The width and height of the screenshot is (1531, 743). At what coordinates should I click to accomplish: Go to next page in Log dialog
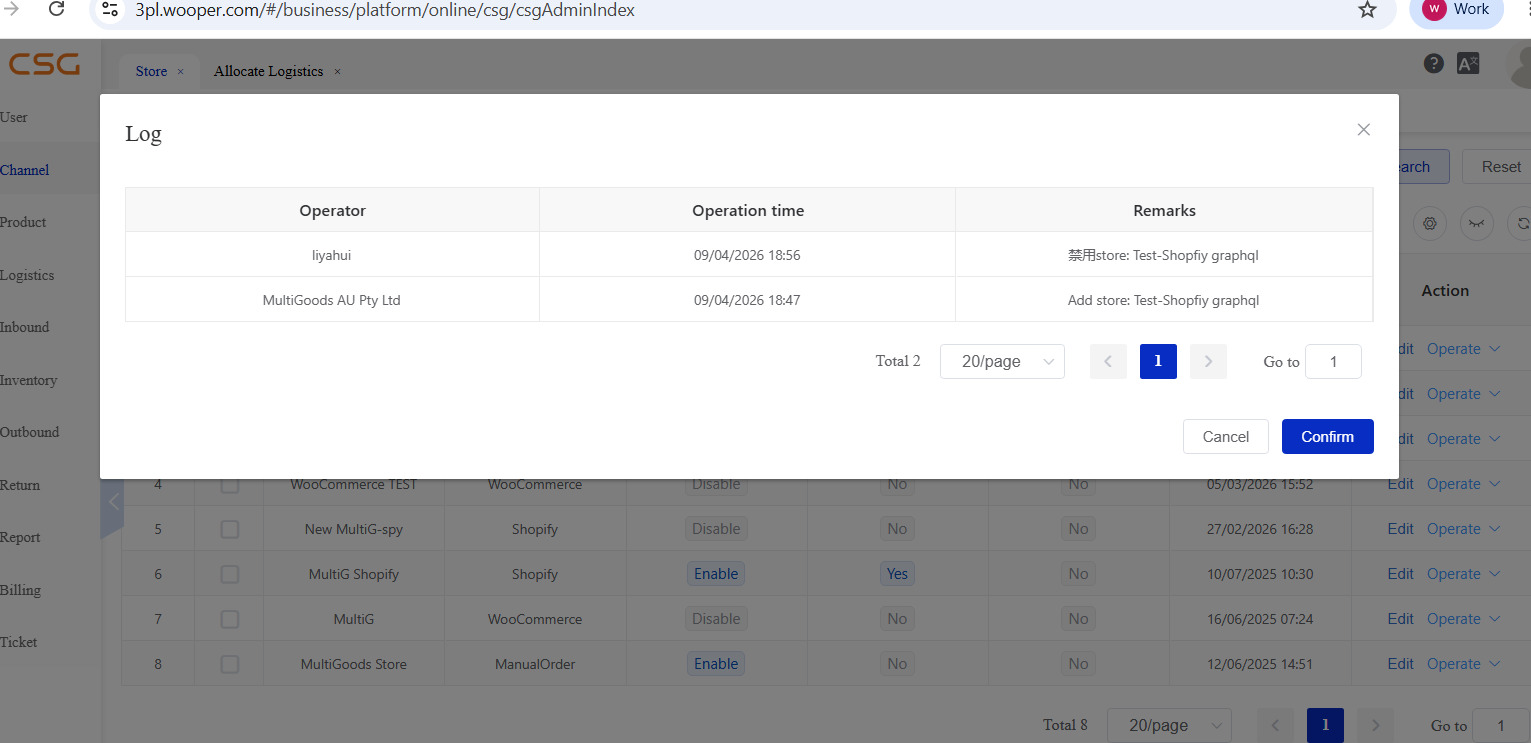[x=1208, y=361]
